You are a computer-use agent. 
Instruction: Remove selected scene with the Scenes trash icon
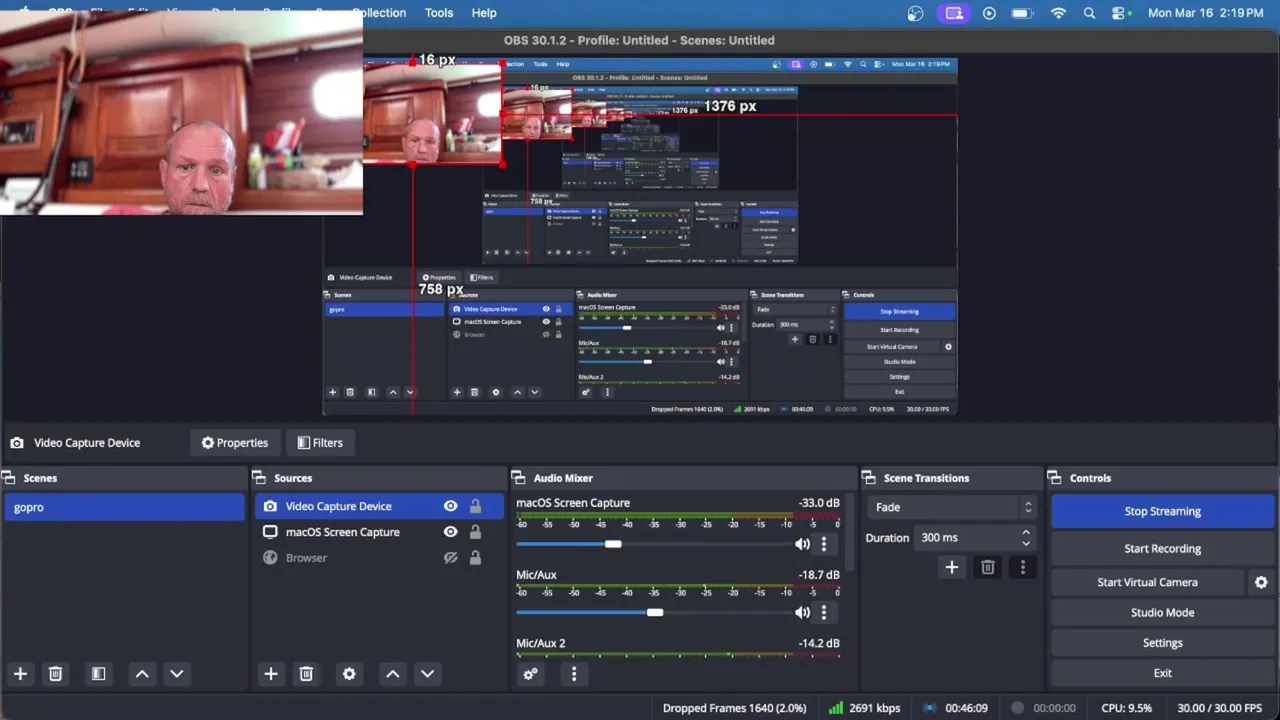coord(56,674)
